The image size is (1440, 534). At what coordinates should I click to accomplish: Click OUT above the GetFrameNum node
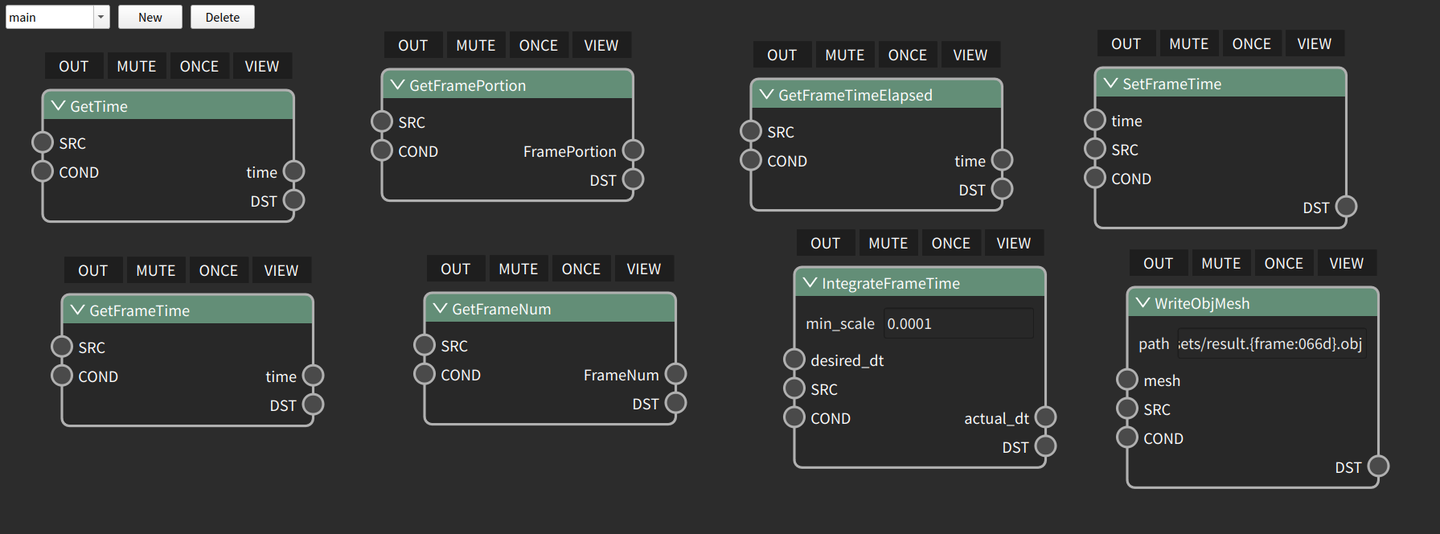pyautogui.click(x=455, y=269)
